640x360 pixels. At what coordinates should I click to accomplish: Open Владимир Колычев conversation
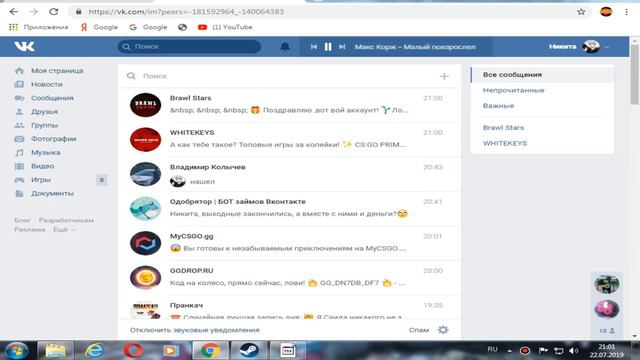pyautogui.click(x=289, y=174)
